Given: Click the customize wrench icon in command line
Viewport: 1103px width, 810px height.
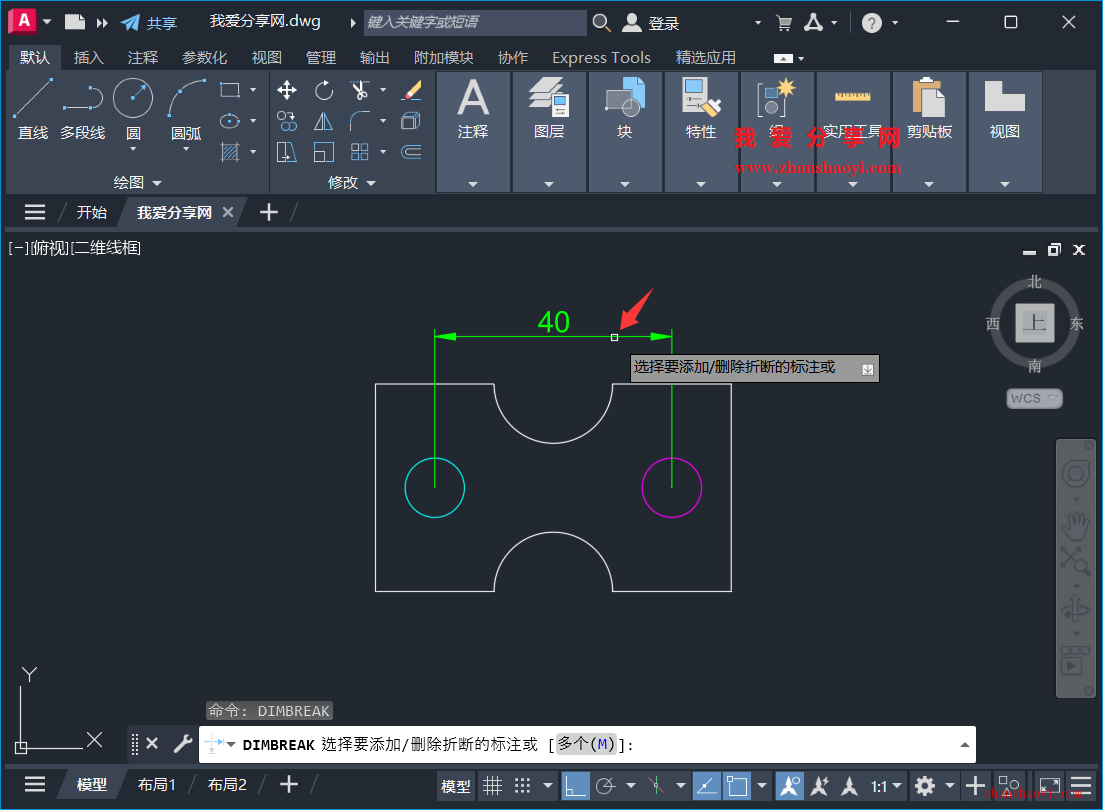Looking at the screenshot, I should (183, 744).
